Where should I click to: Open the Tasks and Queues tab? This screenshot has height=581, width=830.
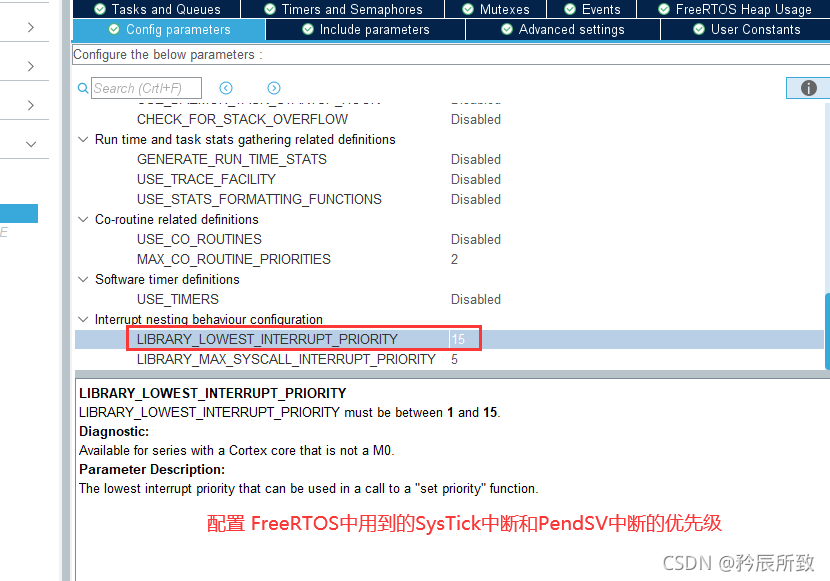coord(157,9)
